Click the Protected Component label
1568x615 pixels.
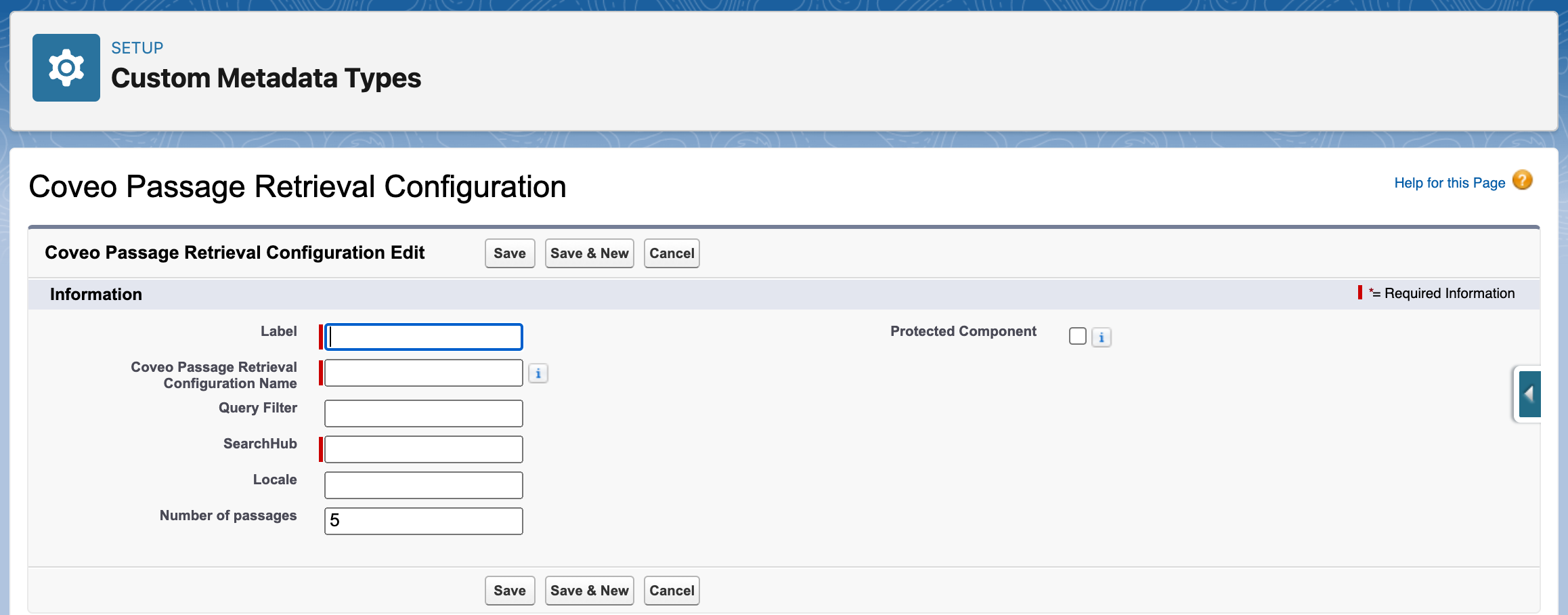[963, 331]
